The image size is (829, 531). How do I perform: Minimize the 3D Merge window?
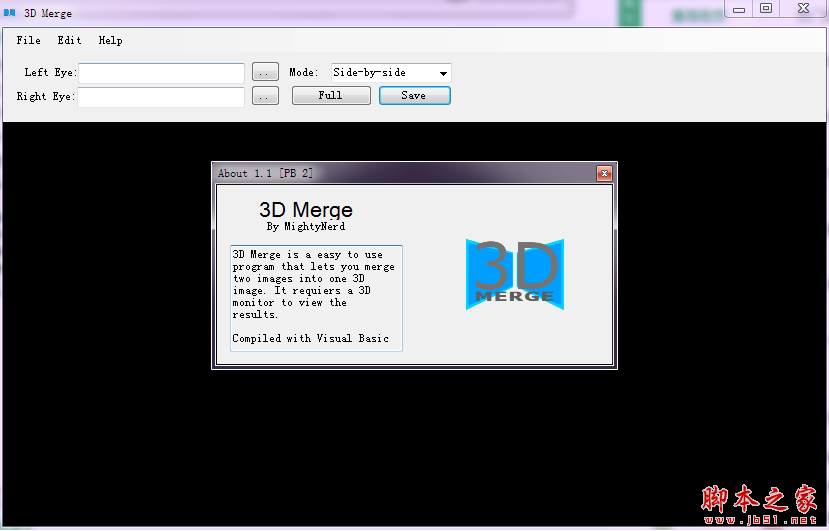coord(739,9)
